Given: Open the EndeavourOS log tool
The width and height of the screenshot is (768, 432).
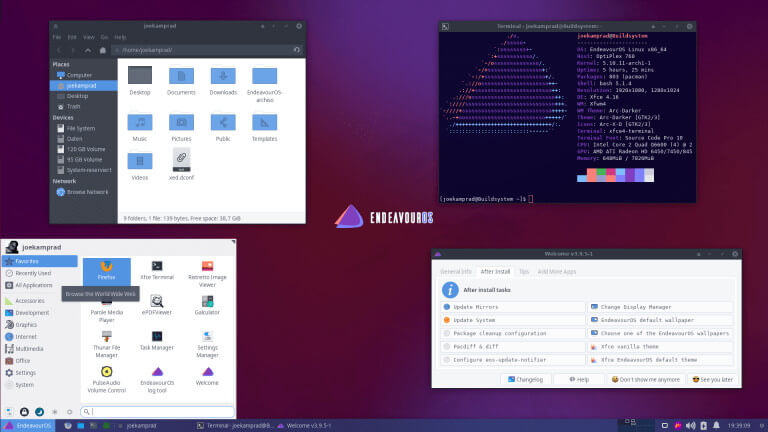Looking at the screenshot, I should point(157,380).
